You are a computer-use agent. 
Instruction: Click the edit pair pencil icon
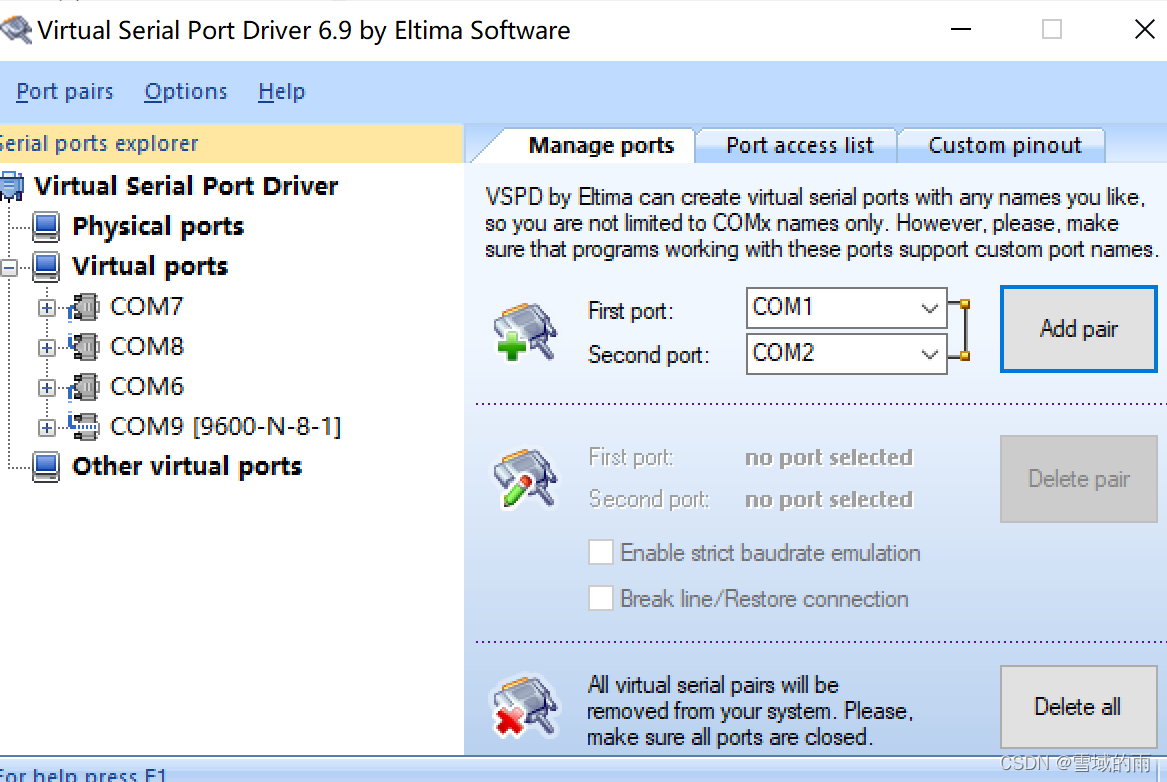[525, 478]
